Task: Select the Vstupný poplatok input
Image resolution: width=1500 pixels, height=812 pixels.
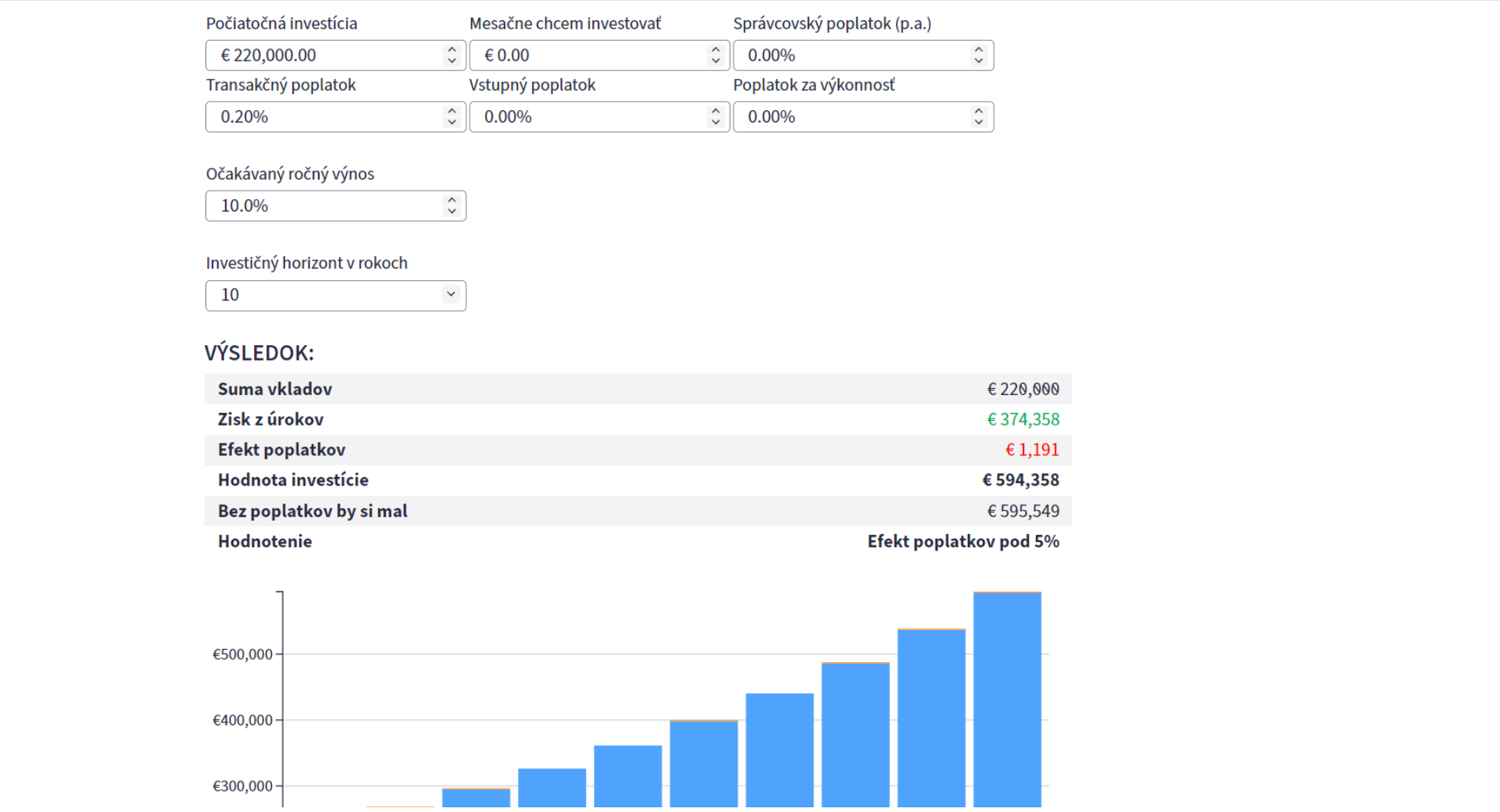Action: pos(599,117)
